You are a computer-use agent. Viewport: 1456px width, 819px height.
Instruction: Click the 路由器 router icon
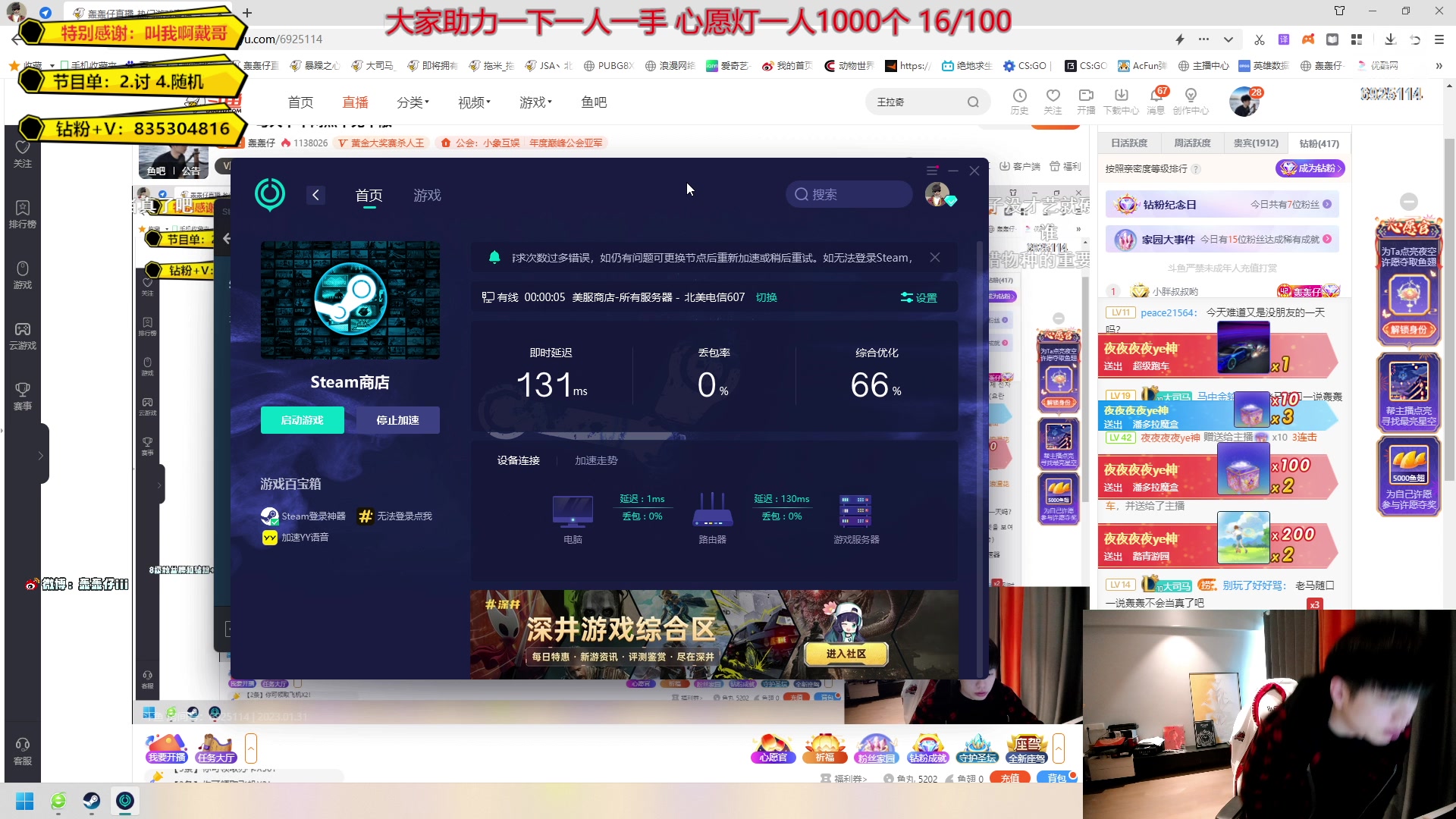(x=713, y=510)
